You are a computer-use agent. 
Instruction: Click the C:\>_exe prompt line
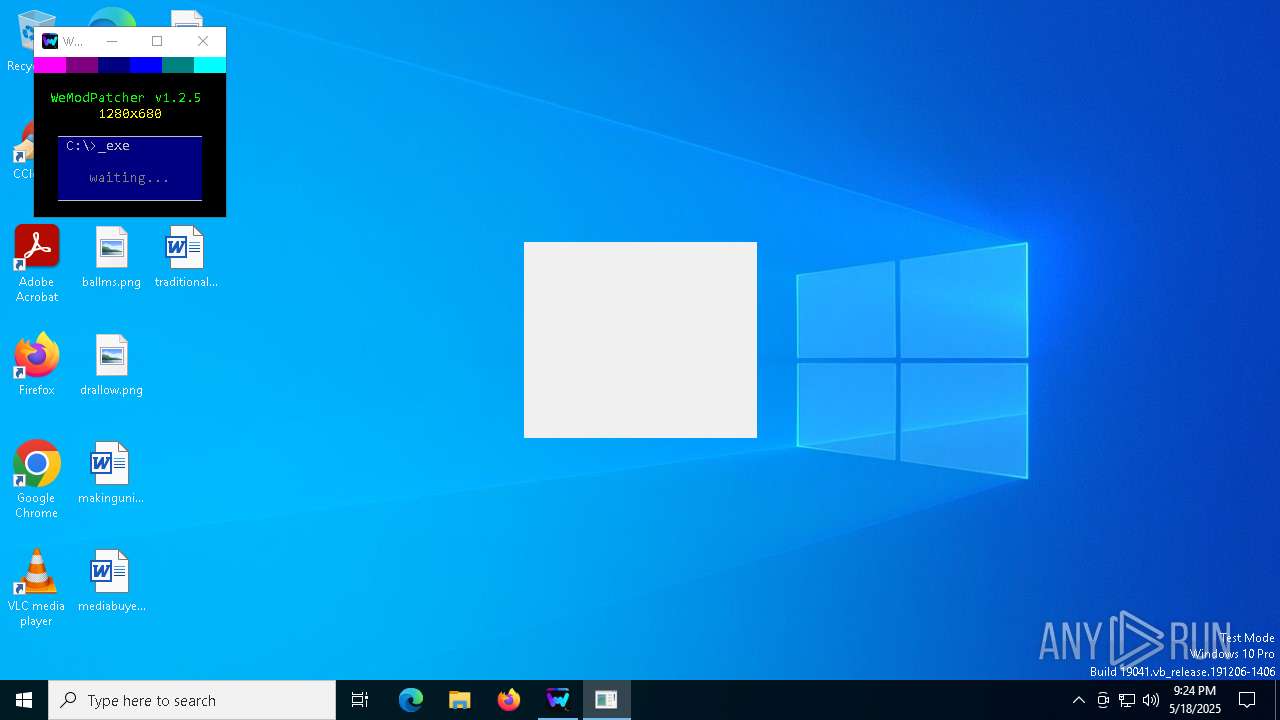coord(98,146)
